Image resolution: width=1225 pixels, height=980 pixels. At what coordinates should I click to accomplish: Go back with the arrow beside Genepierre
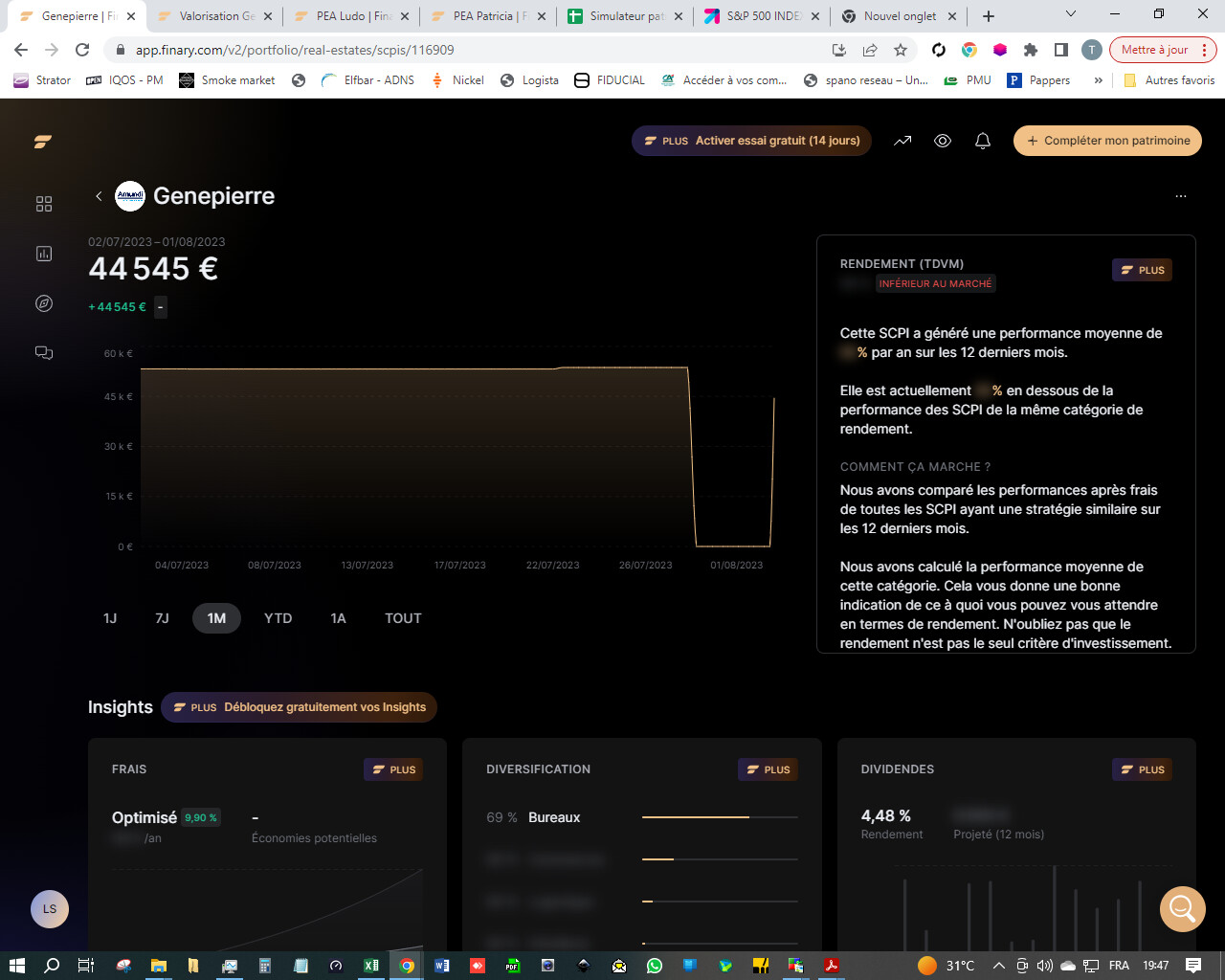tap(99, 196)
